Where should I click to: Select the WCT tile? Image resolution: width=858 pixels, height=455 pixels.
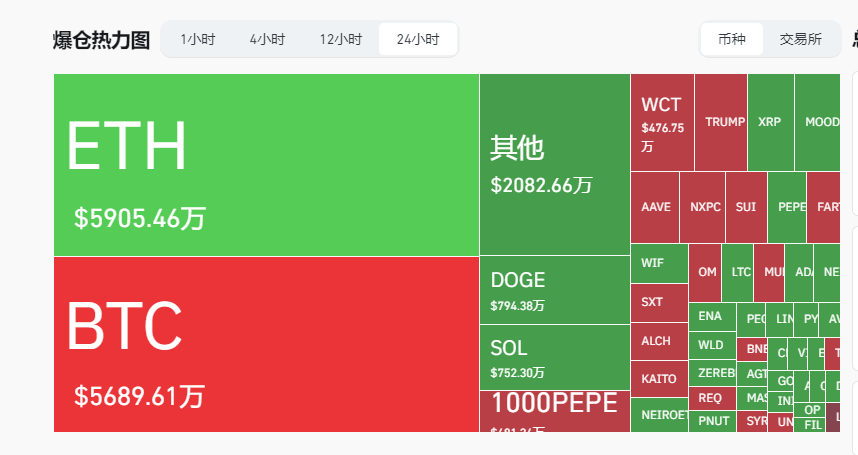[662, 122]
